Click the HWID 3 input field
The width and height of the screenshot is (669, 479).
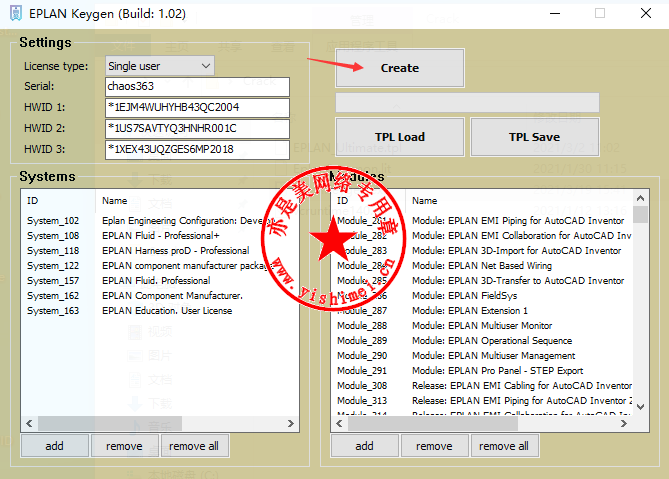[x=198, y=149]
